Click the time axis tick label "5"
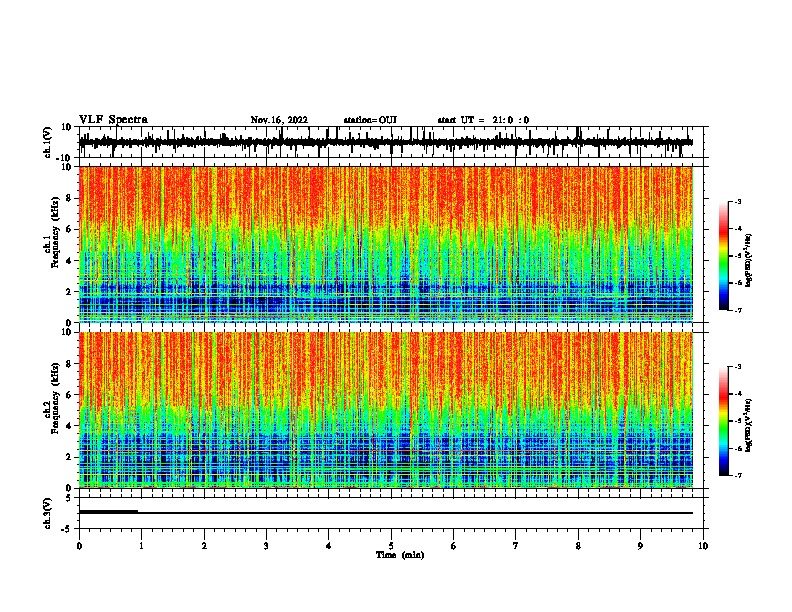This screenshot has width=792, height=612. click(x=391, y=546)
